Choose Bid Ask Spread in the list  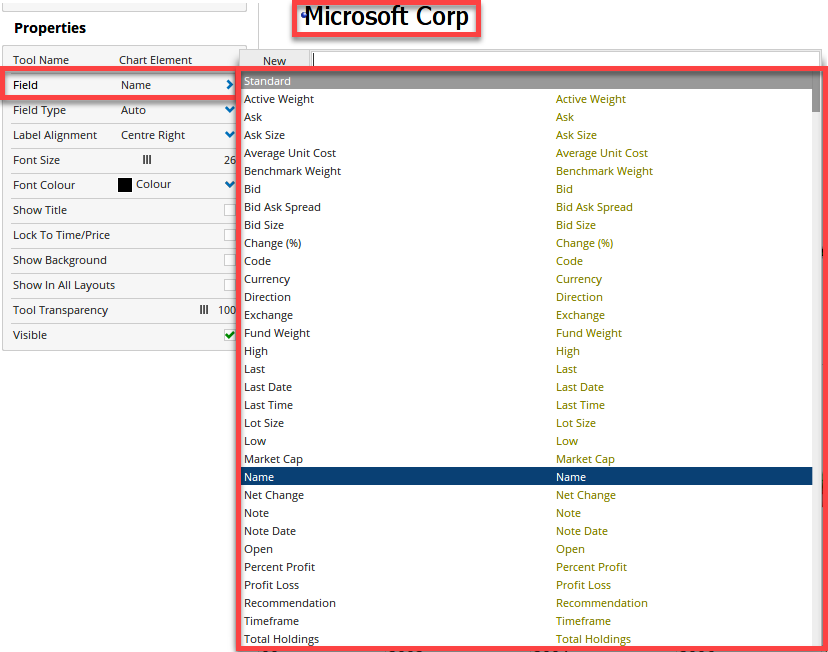click(x=526, y=207)
